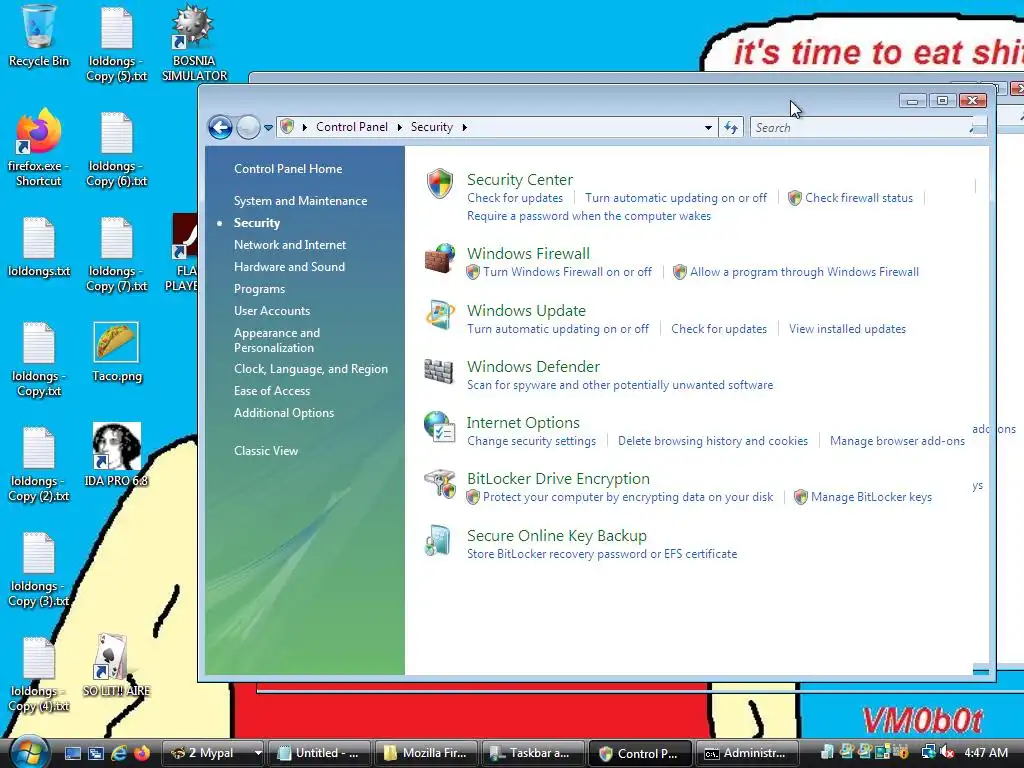Open the Secure Online Key Backup icon
Screen dimensions: 1024x768
click(438, 541)
